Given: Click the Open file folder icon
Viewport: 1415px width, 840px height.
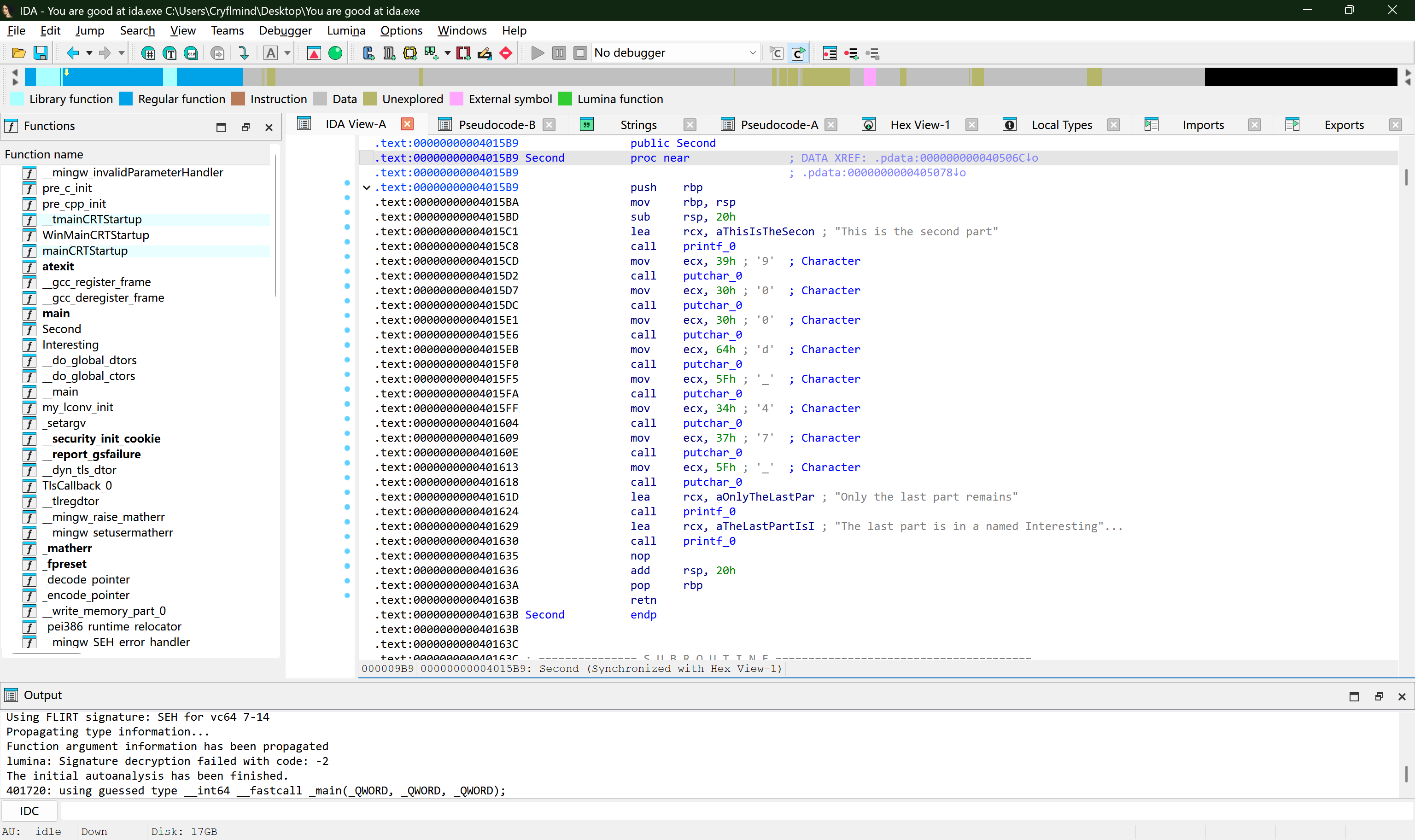Looking at the screenshot, I should pyautogui.click(x=19, y=53).
